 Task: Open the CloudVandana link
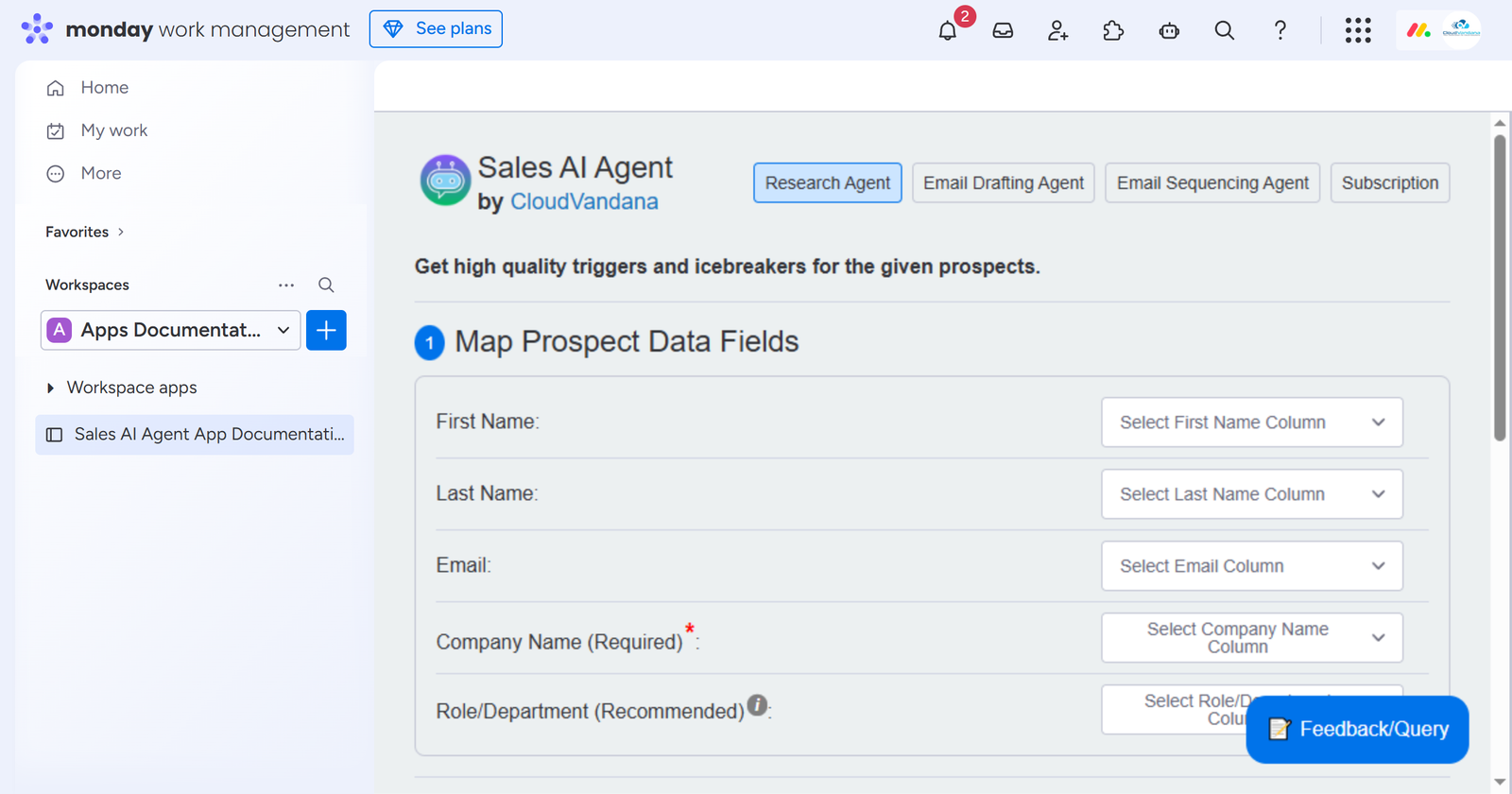pos(584,201)
